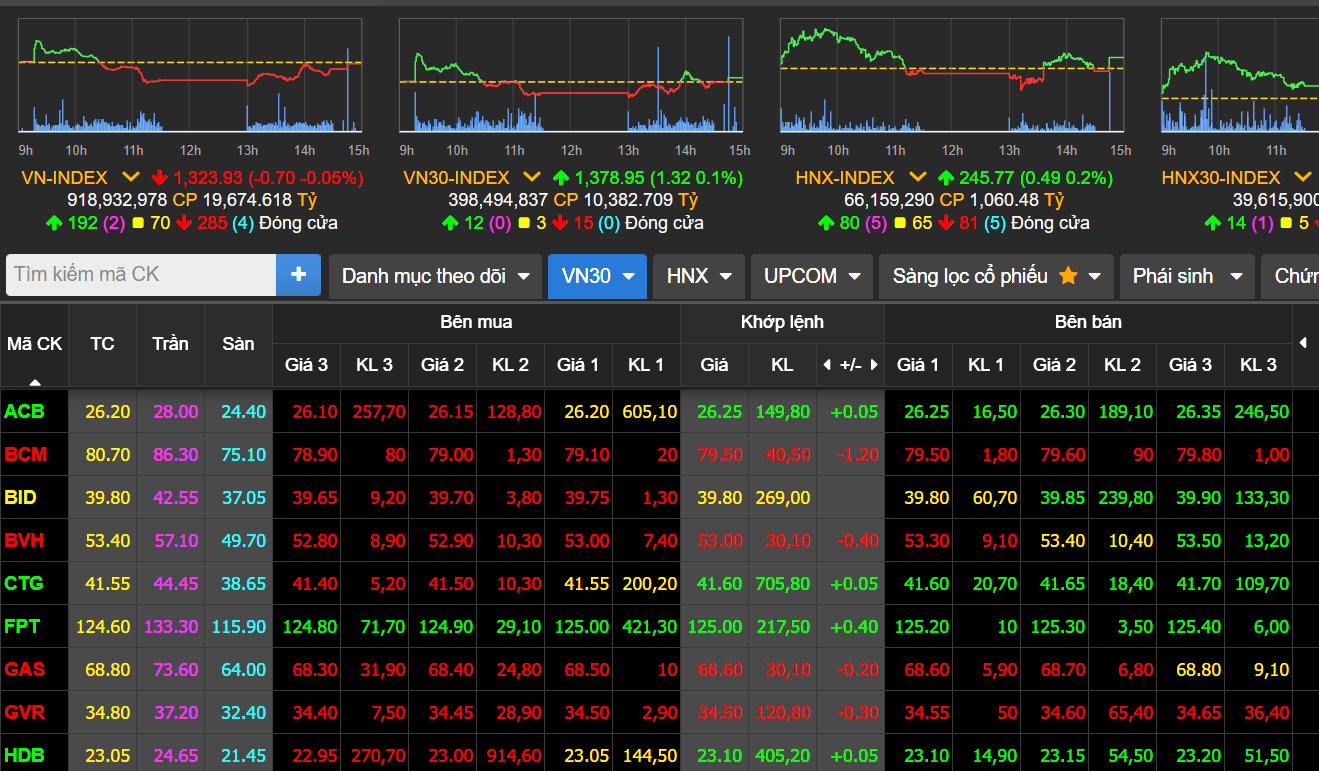
Task: Click the VN30-INDEX label
Action: click(x=457, y=178)
